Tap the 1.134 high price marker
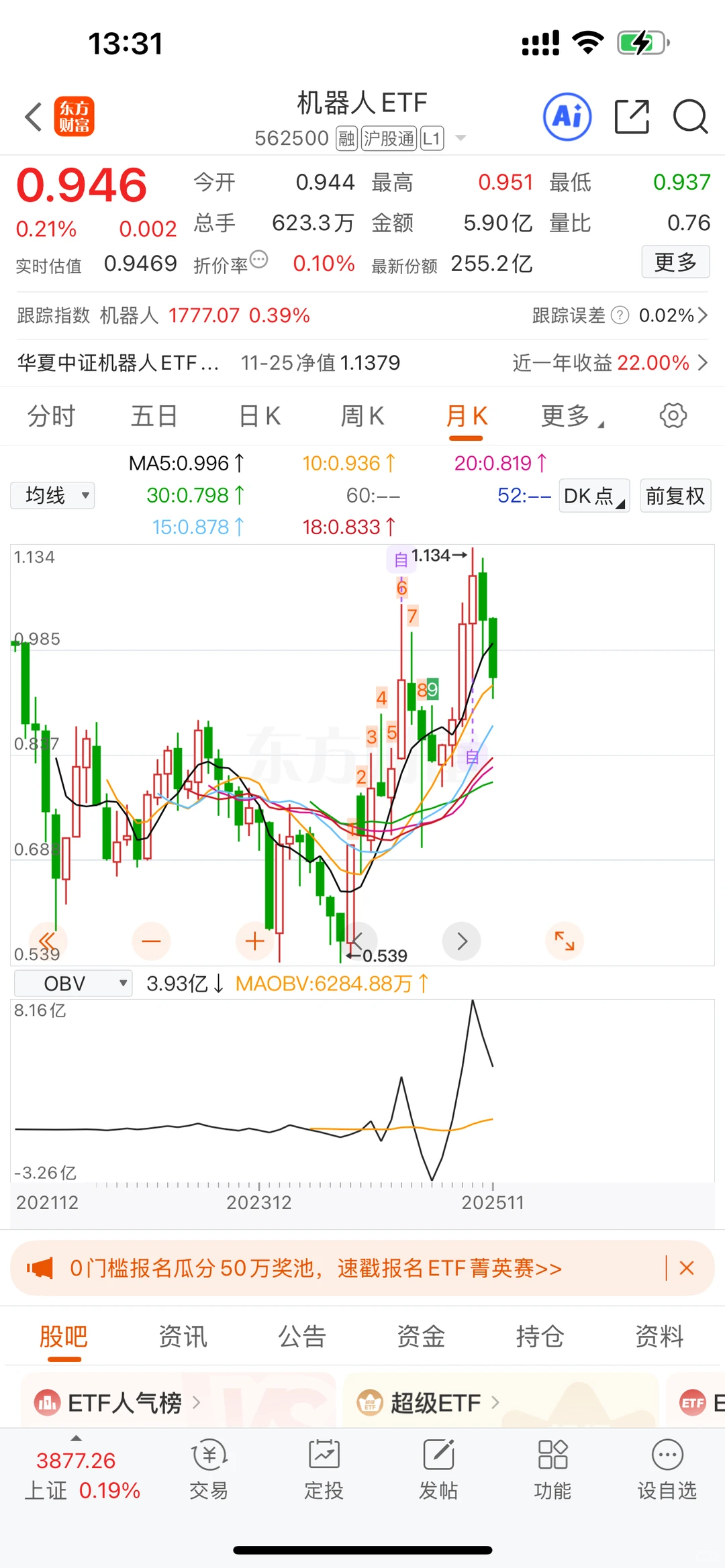Screen dimensions: 725x1568 (x=439, y=556)
